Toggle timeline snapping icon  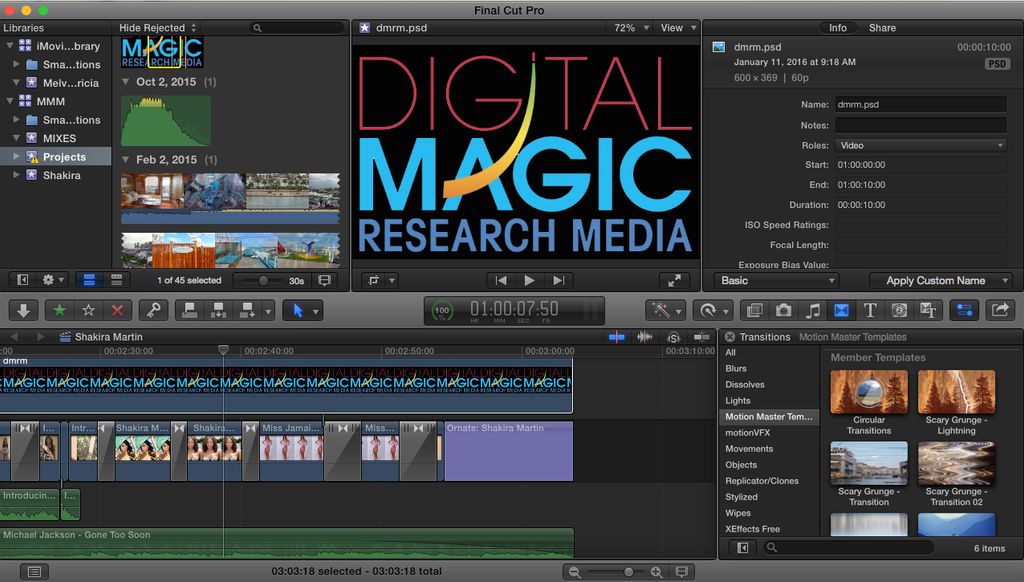pyautogui.click(x=702, y=337)
